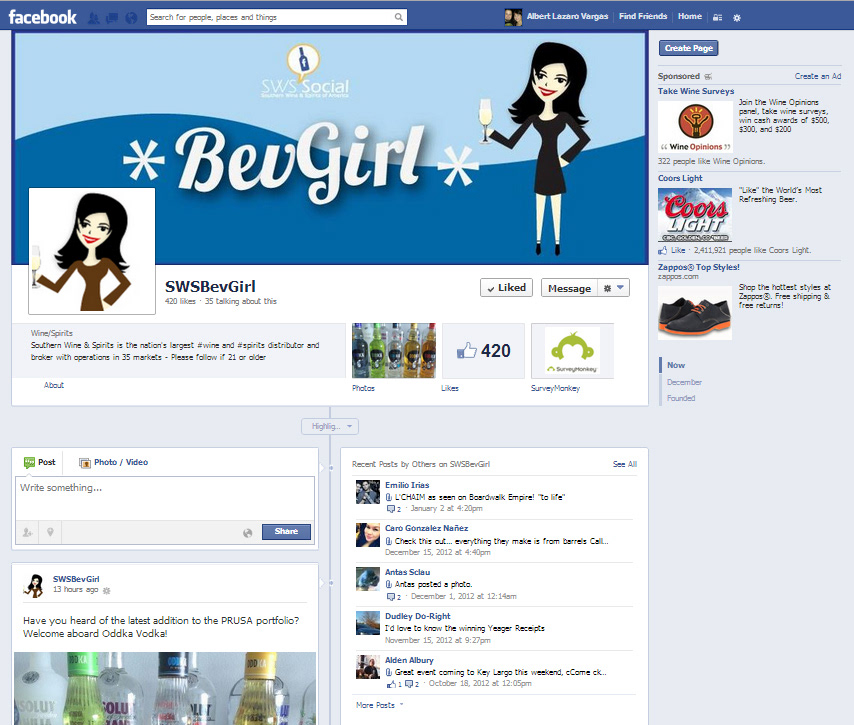Open account settings gear in top bar
The height and width of the screenshot is (725, 854).
click(x=737, y=17)
